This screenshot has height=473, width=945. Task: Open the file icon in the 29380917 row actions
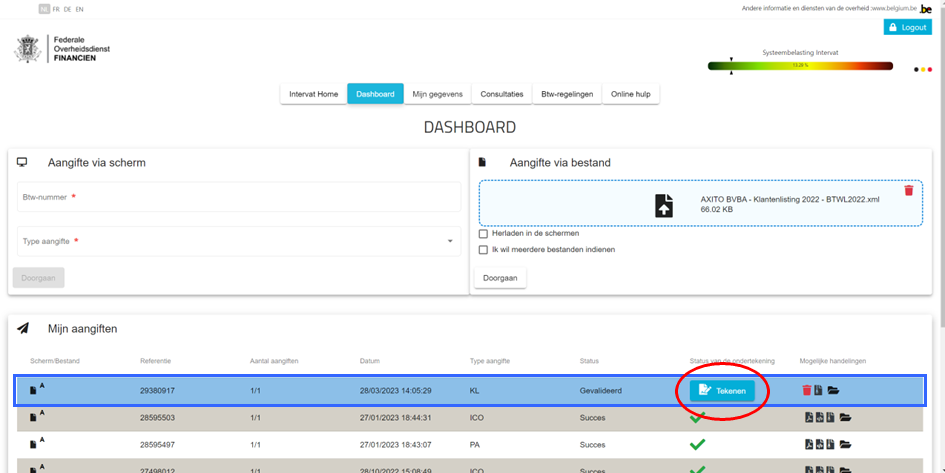[818, 390]
